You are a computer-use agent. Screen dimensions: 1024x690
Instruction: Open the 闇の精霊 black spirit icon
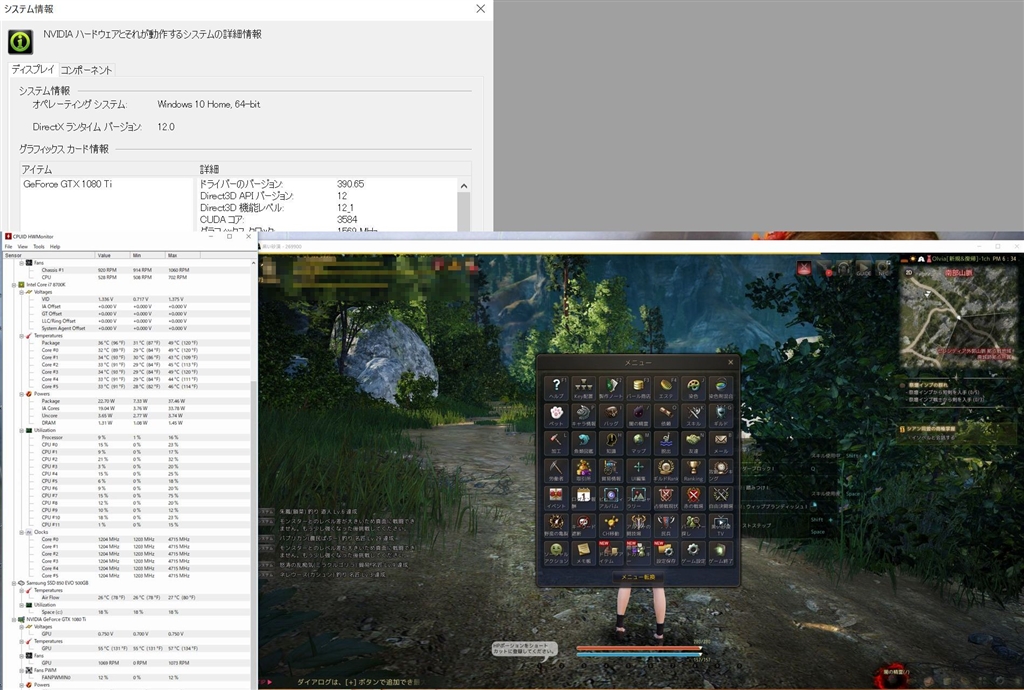pos(638,415)
